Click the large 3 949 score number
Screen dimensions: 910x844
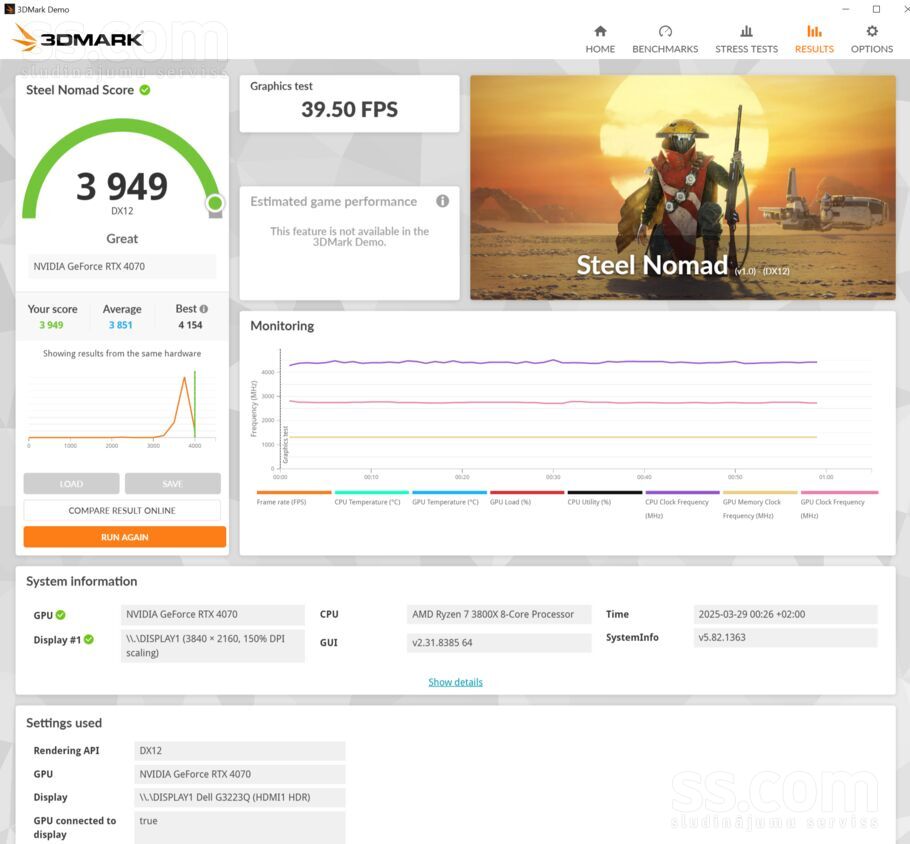[x=122, y=186]
